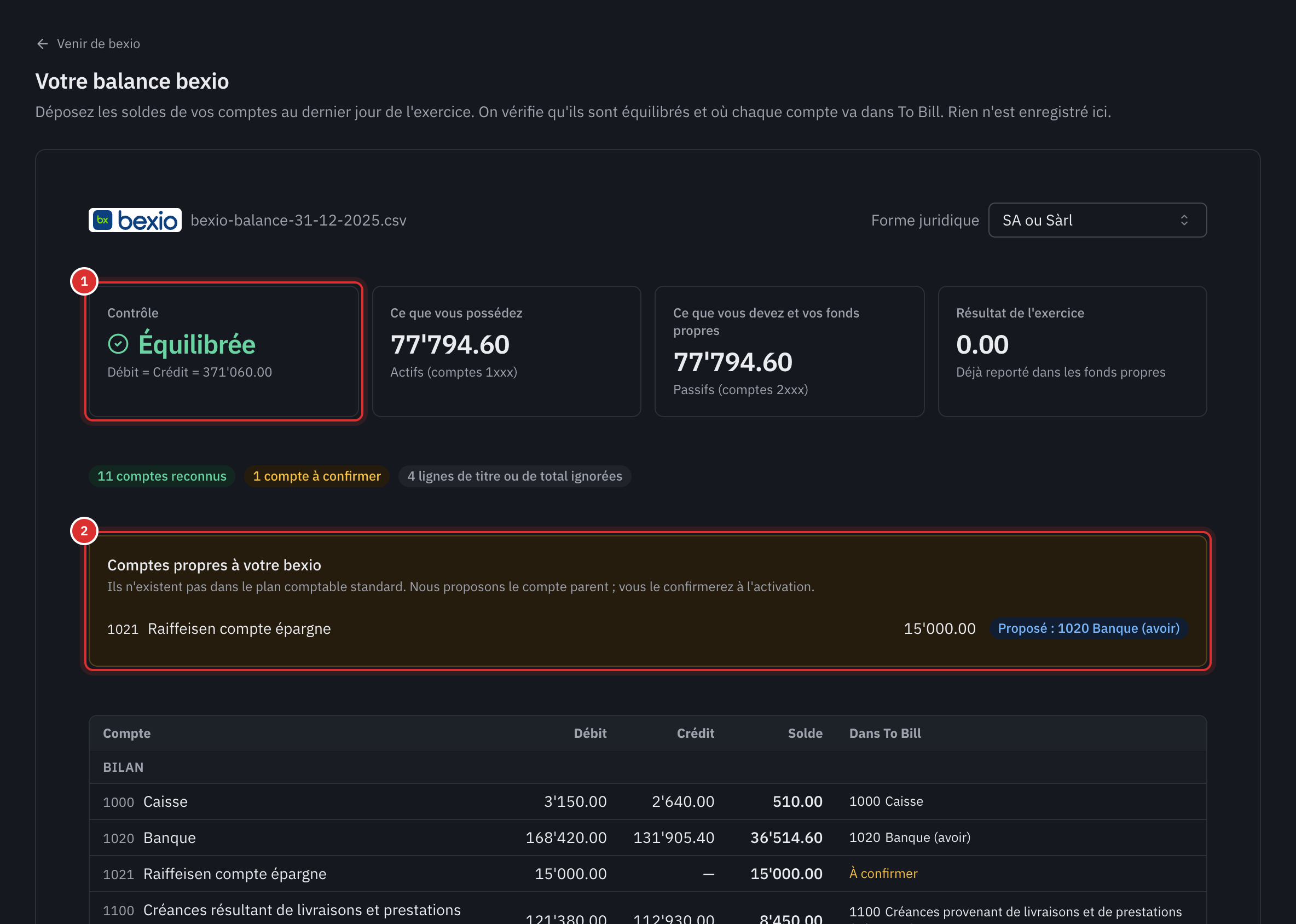Select the Ce que vous possédez card
Screen dimensions: 1296x924
pos(506,351)
